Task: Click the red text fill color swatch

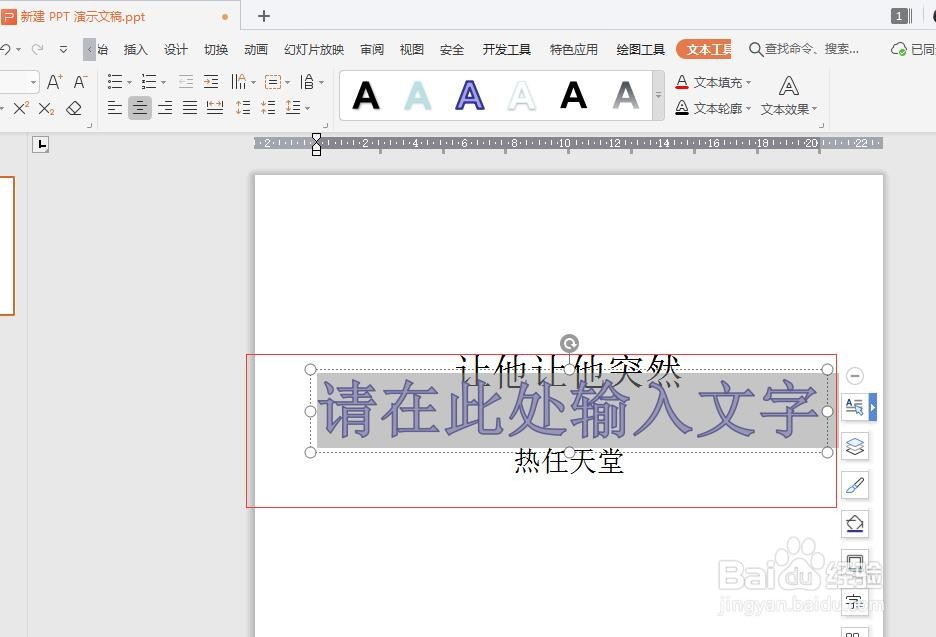Action: (681, 87)
